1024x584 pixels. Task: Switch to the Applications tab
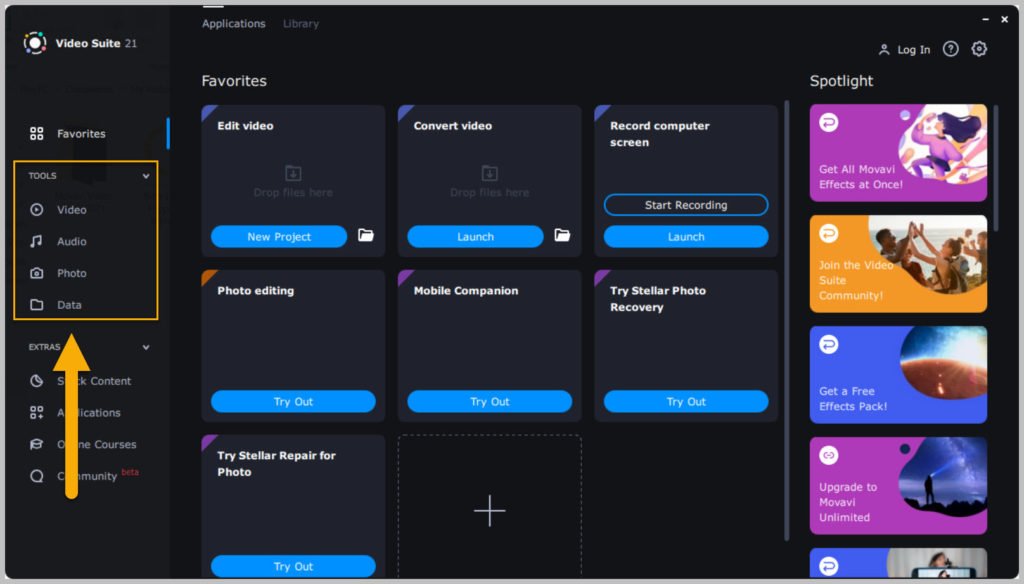234,24
